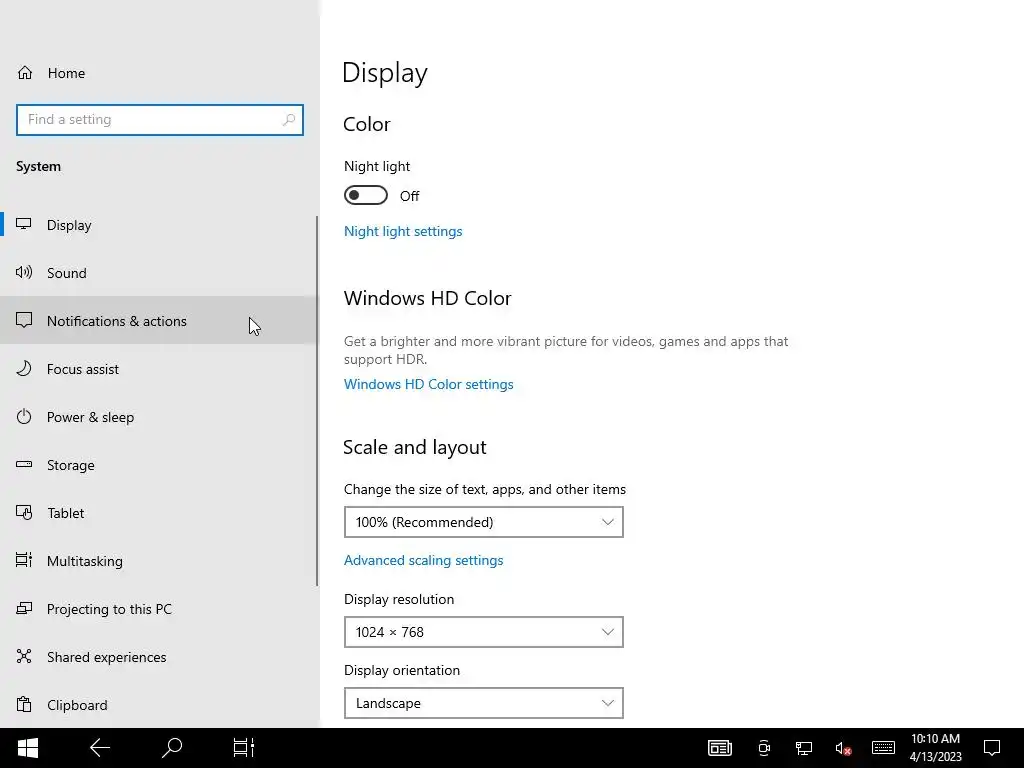Click the 'System' heading text in sidebar
This screenshot has width=1024, height=768.
pos(39,166)
